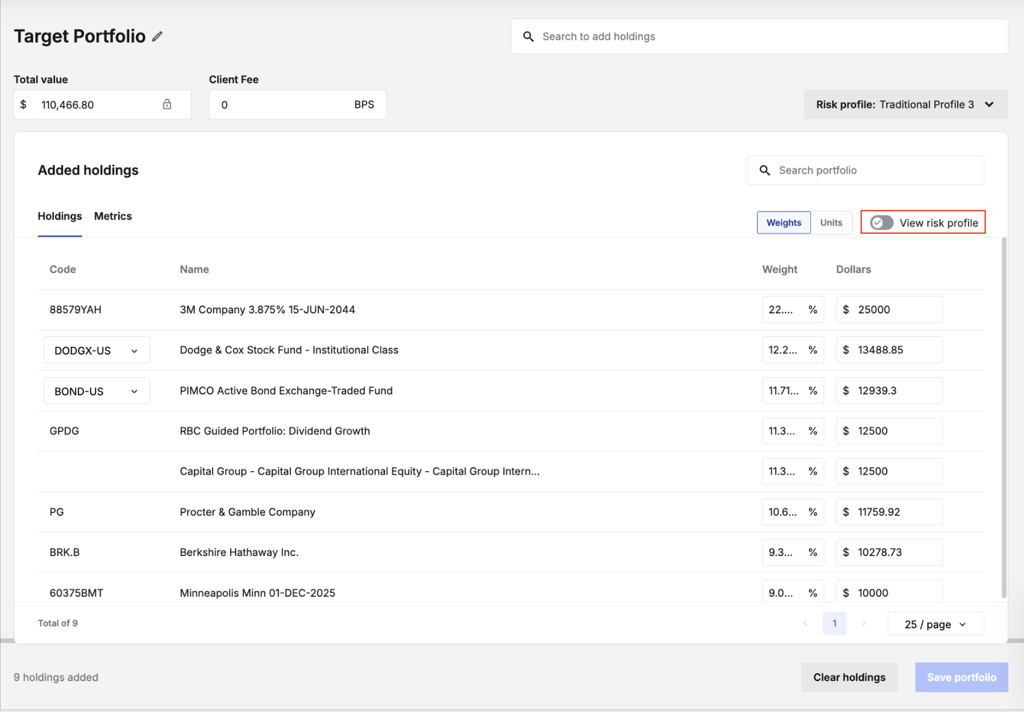
Task: Open the Risk profile Traditional Profile 3 dropdown
Action: [x=906, y=105]
